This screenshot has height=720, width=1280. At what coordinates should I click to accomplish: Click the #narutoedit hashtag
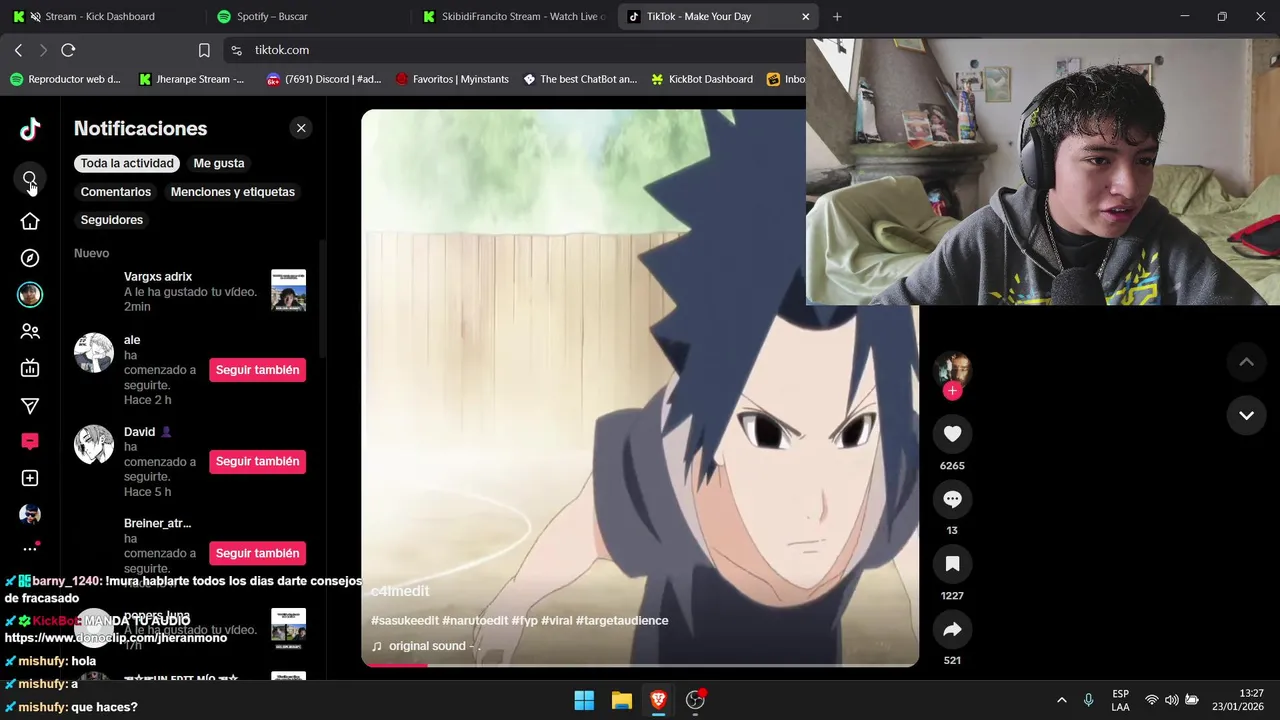tap(475, 621)
